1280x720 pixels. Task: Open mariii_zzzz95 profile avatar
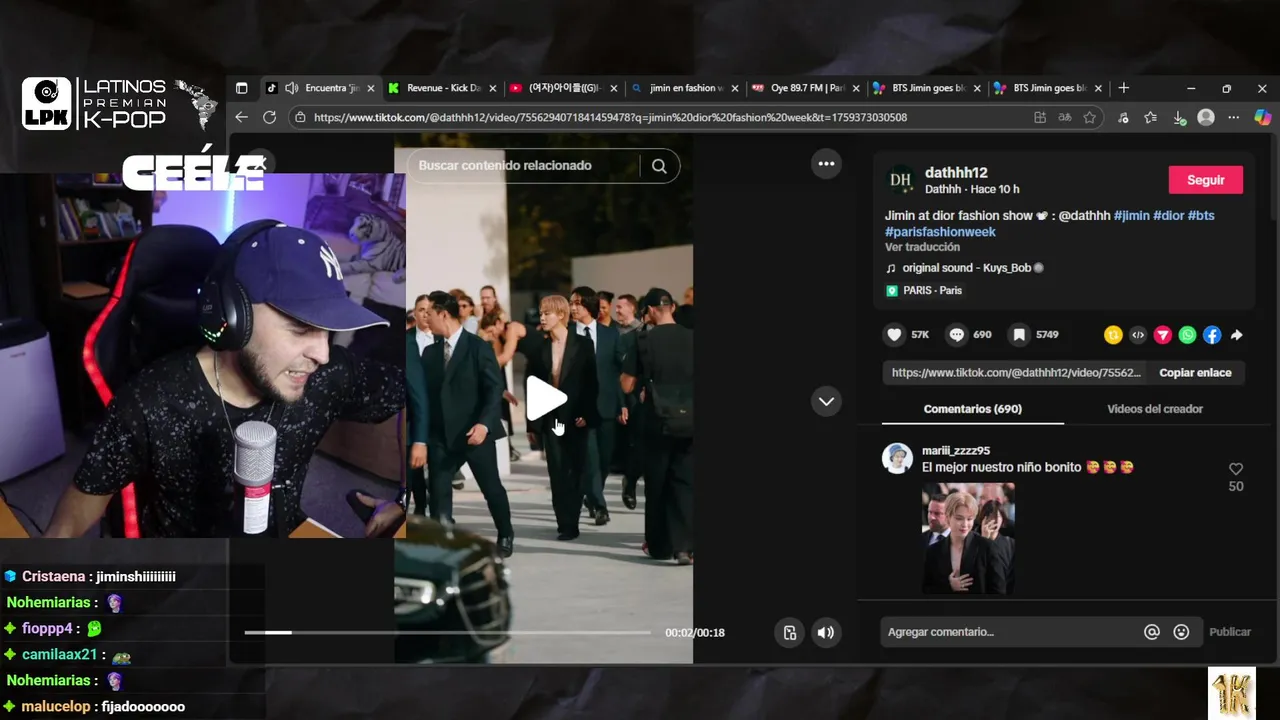pos(897,458)
